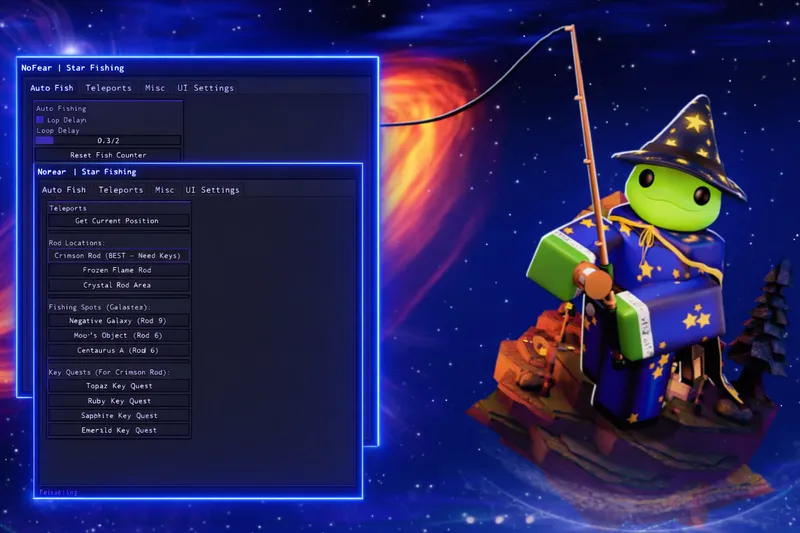Teleport to Frozen Flame Rod

[x=119, y=270]
